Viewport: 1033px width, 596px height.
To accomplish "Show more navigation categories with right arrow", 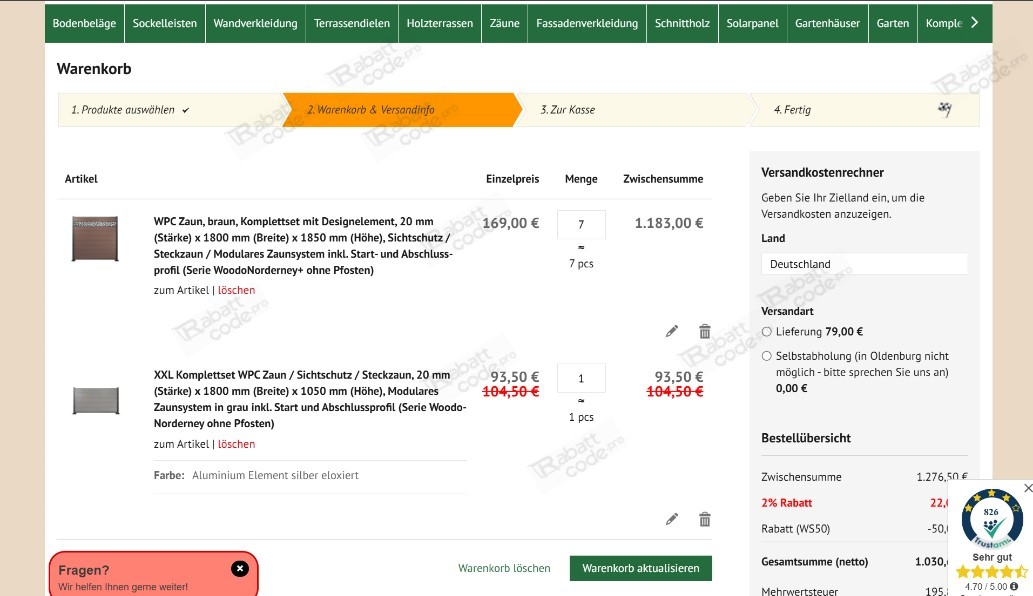I will [x=974, y=22].
